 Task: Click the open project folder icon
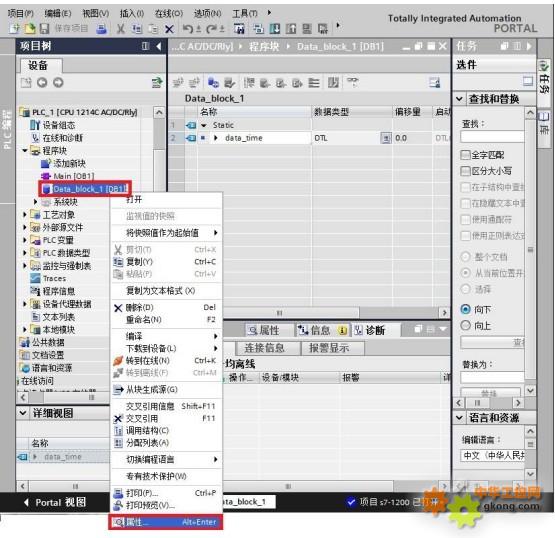30,28
